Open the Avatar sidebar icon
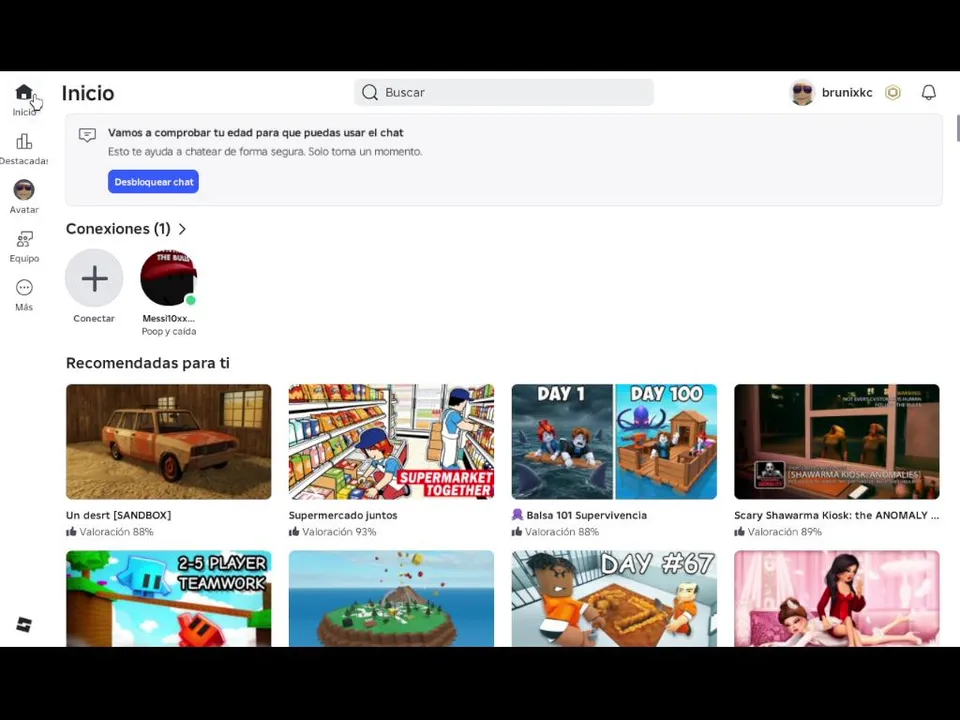This screenshot has height=720, width=960. [x=24, y=190]
